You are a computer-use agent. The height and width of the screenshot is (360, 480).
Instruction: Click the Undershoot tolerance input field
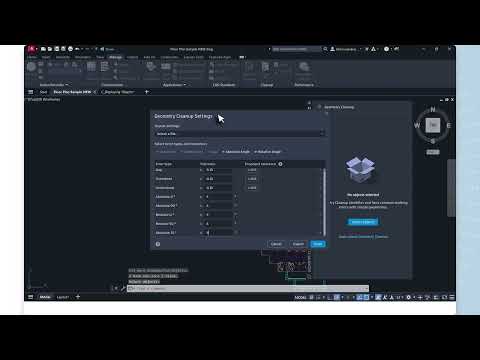click(x=219, y=188)
